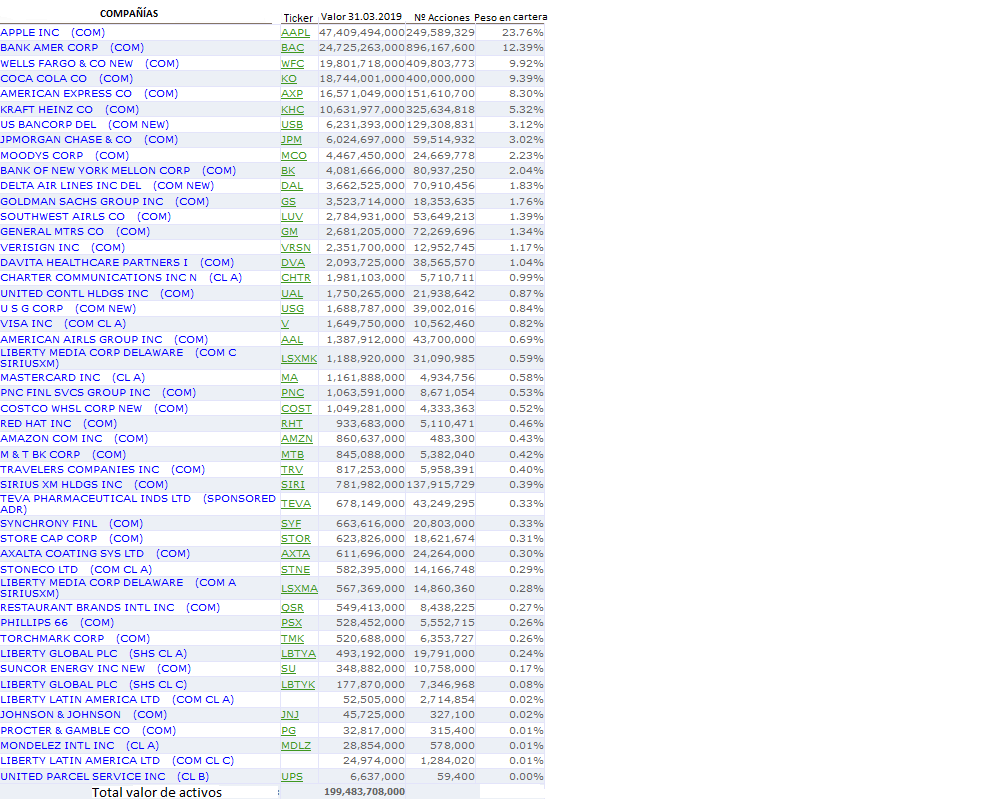The height and width of the screenshot is (799, 994).
Task: Follow the UPS ticker link
Action: click(292, 776)
